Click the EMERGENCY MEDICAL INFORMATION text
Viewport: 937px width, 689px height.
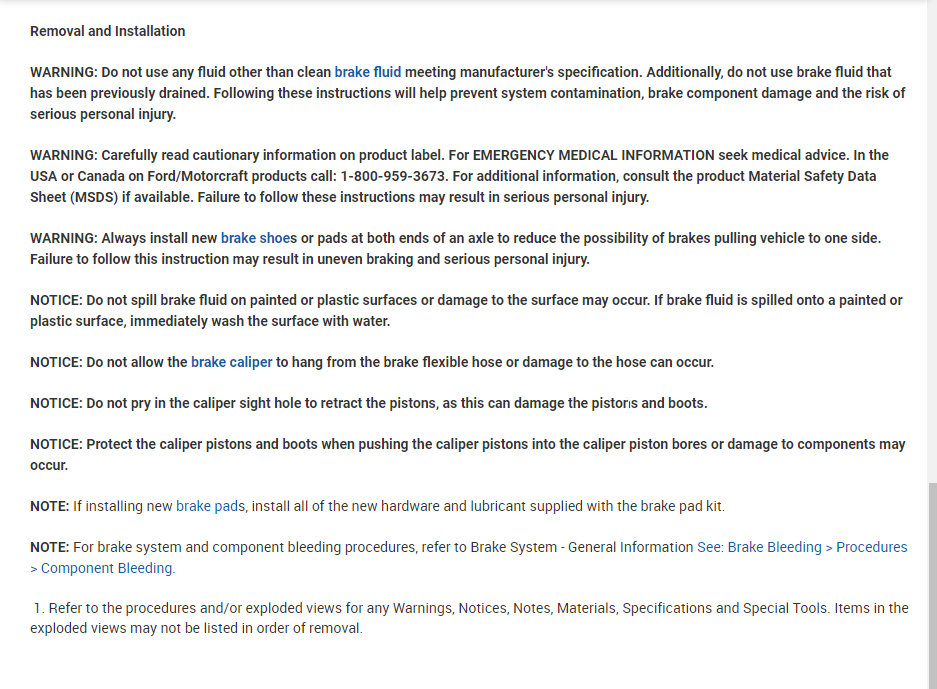tap(594, 155)
